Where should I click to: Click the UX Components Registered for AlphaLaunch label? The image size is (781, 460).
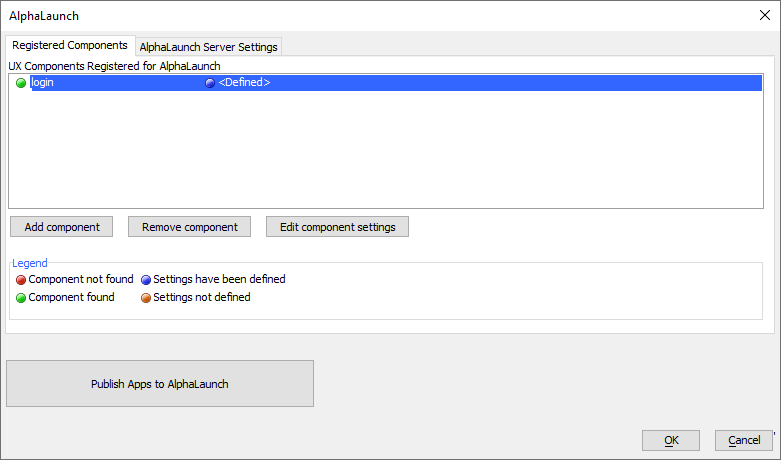pos(114,66)
